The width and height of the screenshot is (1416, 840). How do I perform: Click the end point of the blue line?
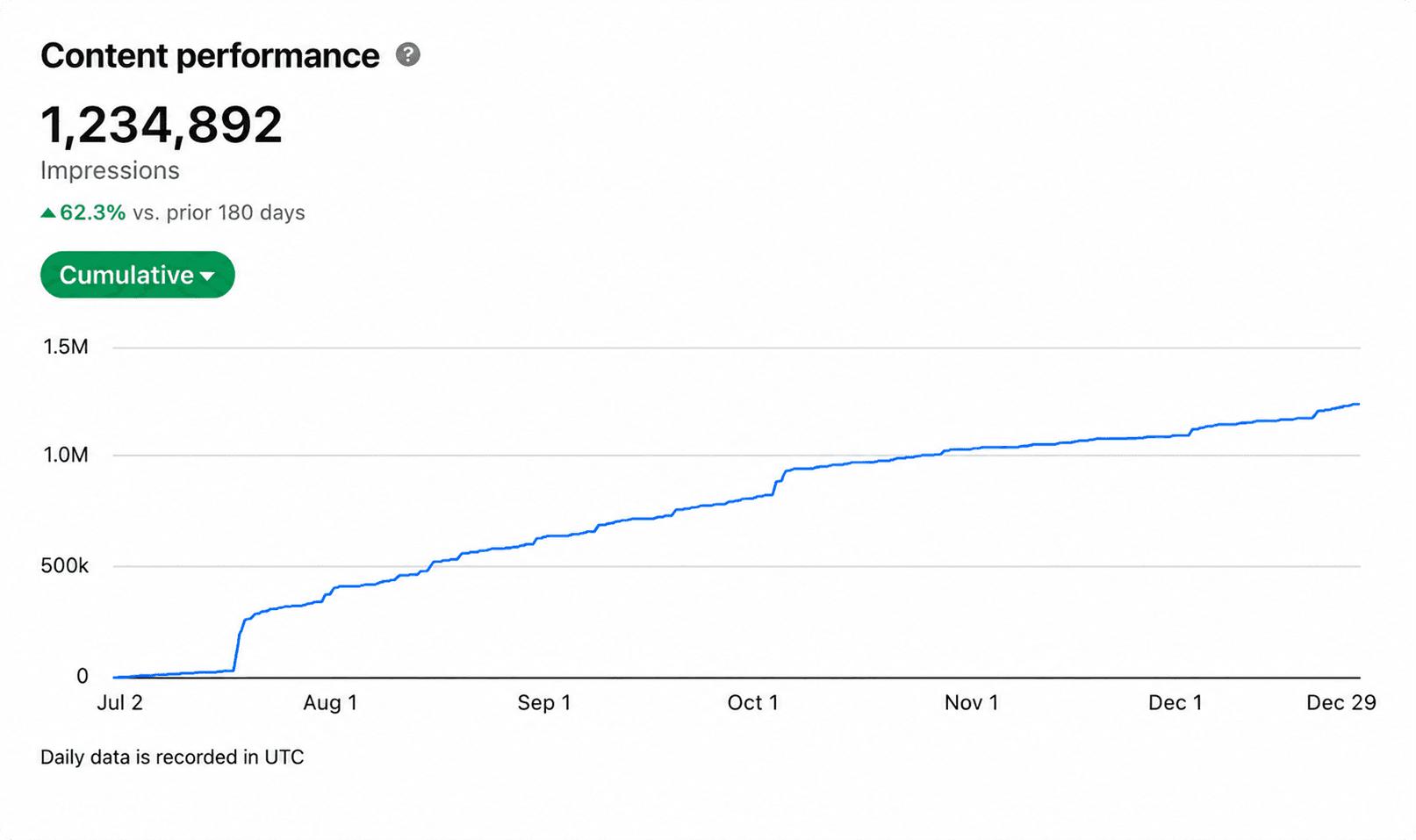(1358, 404)
